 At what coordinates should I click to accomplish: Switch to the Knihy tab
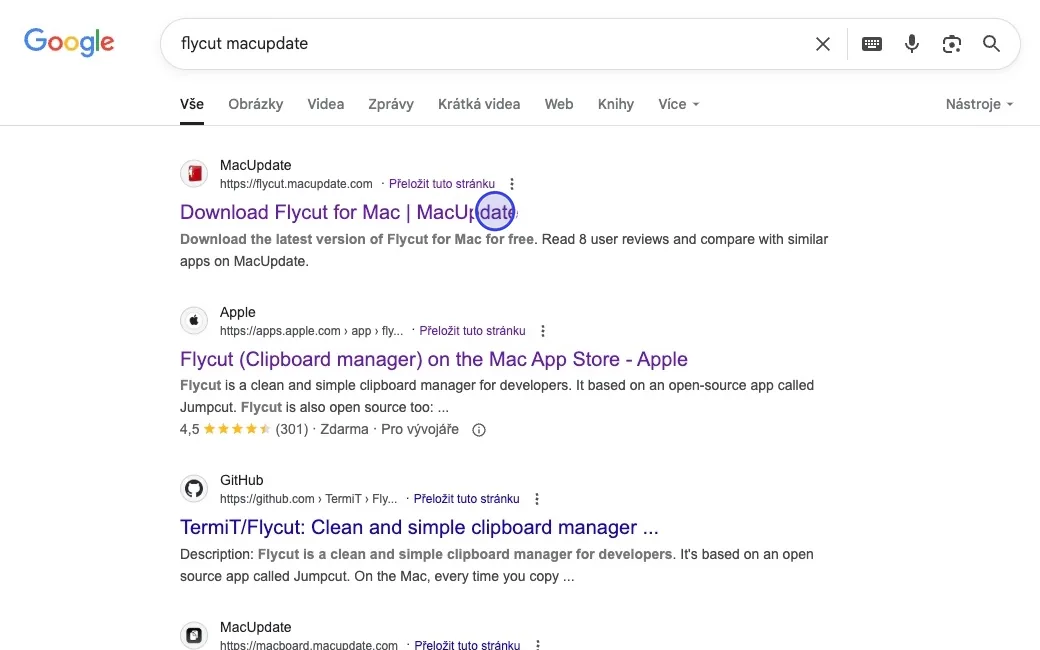616,104
